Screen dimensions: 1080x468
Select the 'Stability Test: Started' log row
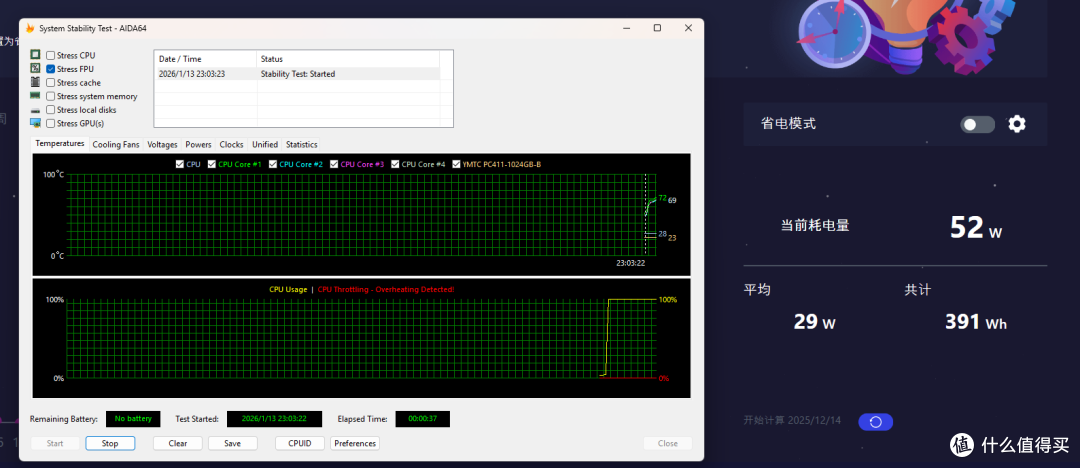click(297, 74)
